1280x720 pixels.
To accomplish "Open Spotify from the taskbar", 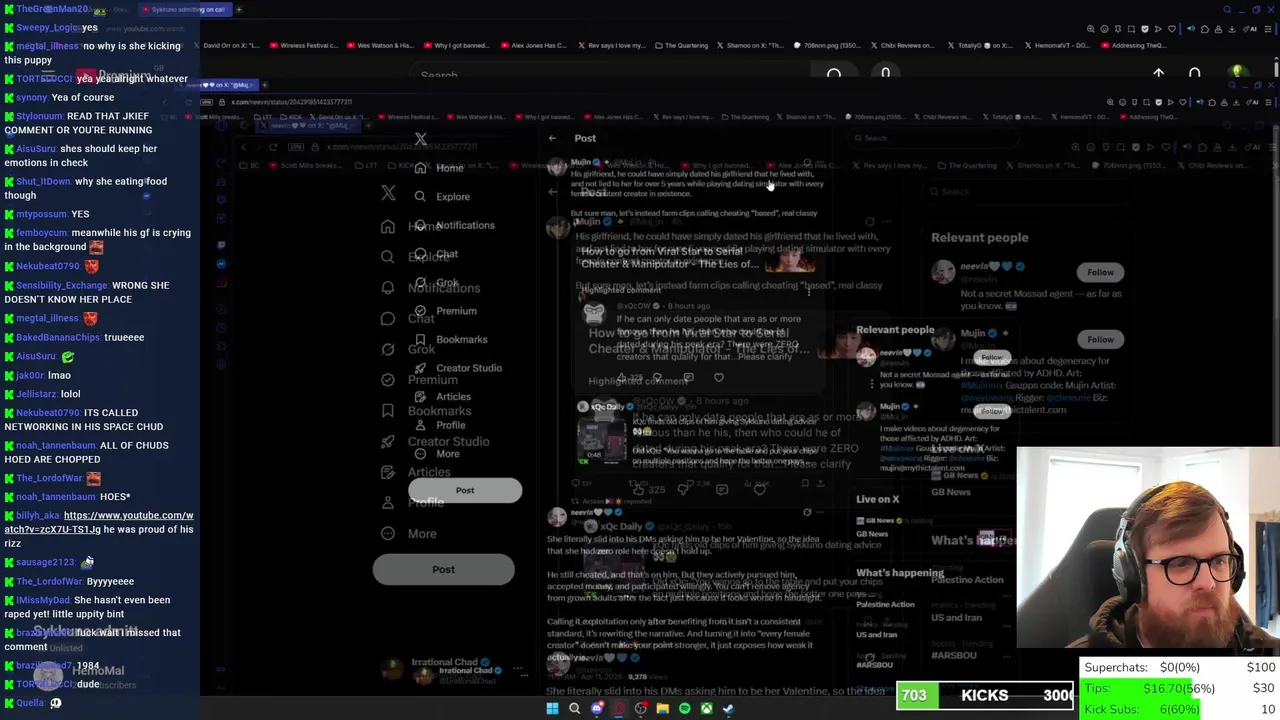I will coord(684,709).
